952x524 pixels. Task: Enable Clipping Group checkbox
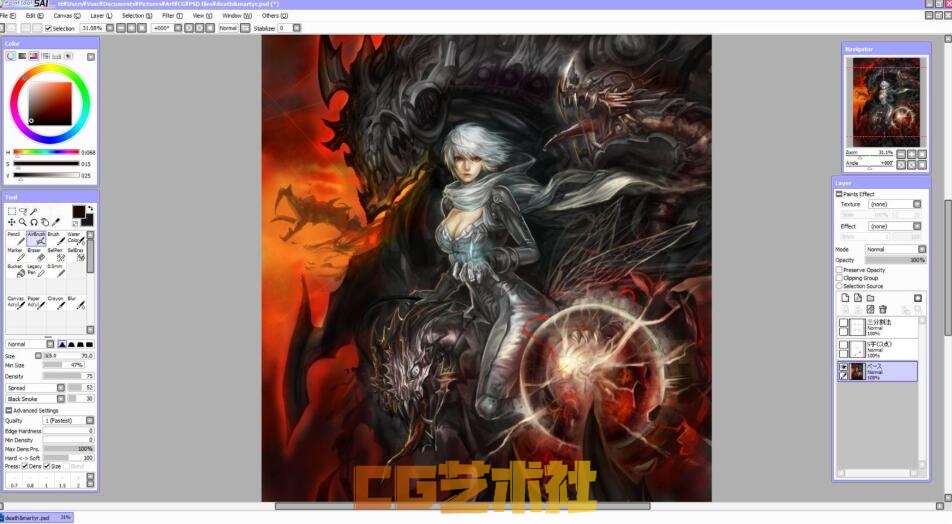pos(840,277)
